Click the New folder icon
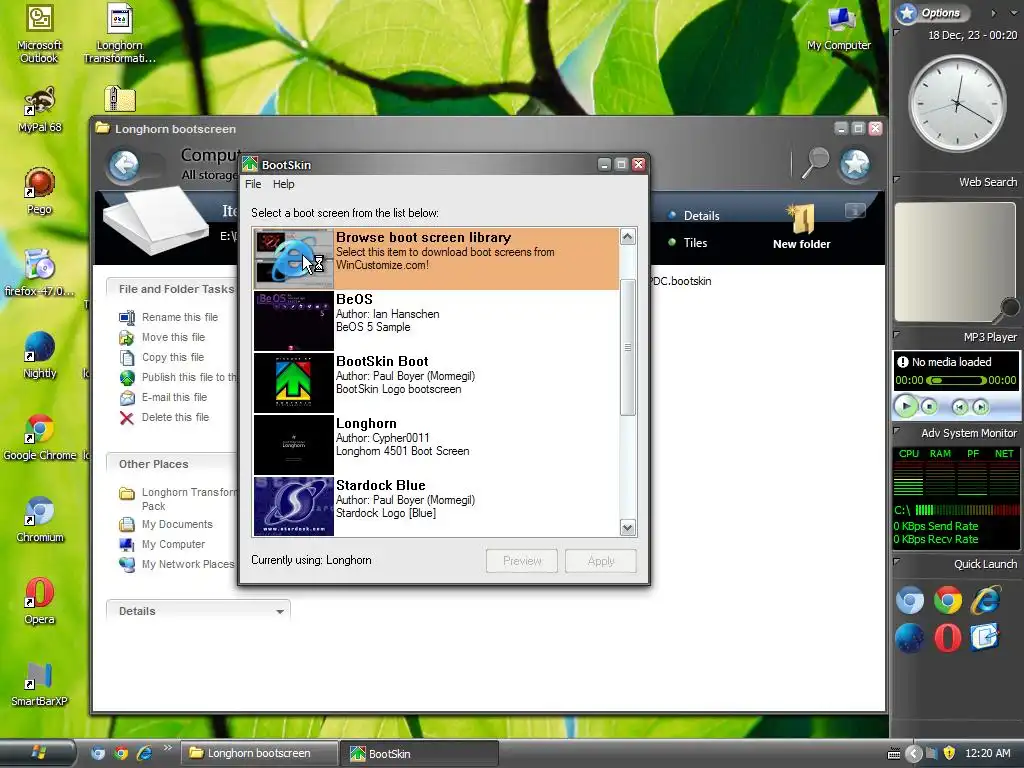The height and width of the screenshot is (768, 1024). (801, 227)
